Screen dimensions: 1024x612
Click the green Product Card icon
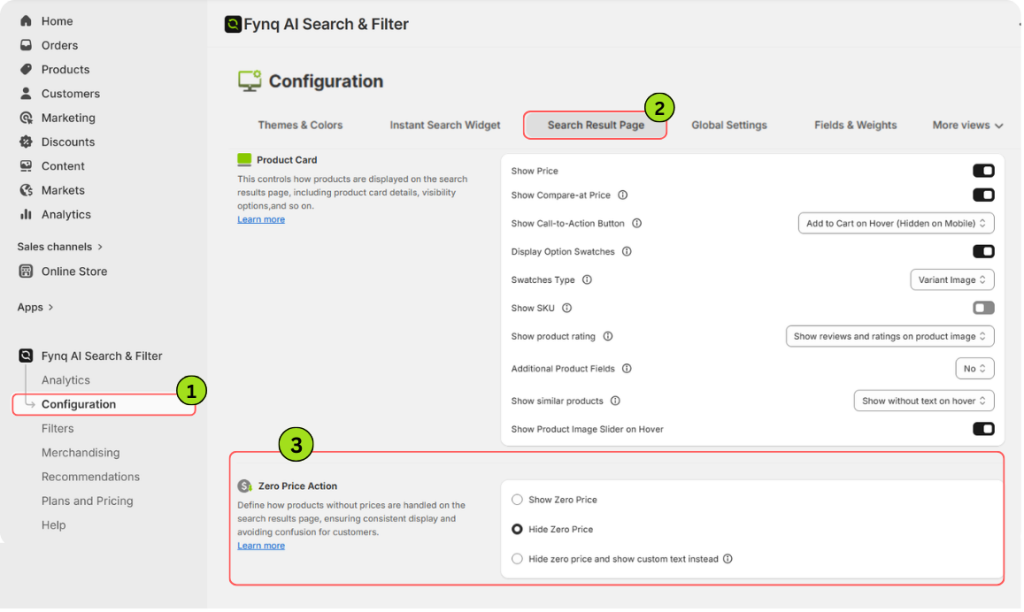click(244, 159)
